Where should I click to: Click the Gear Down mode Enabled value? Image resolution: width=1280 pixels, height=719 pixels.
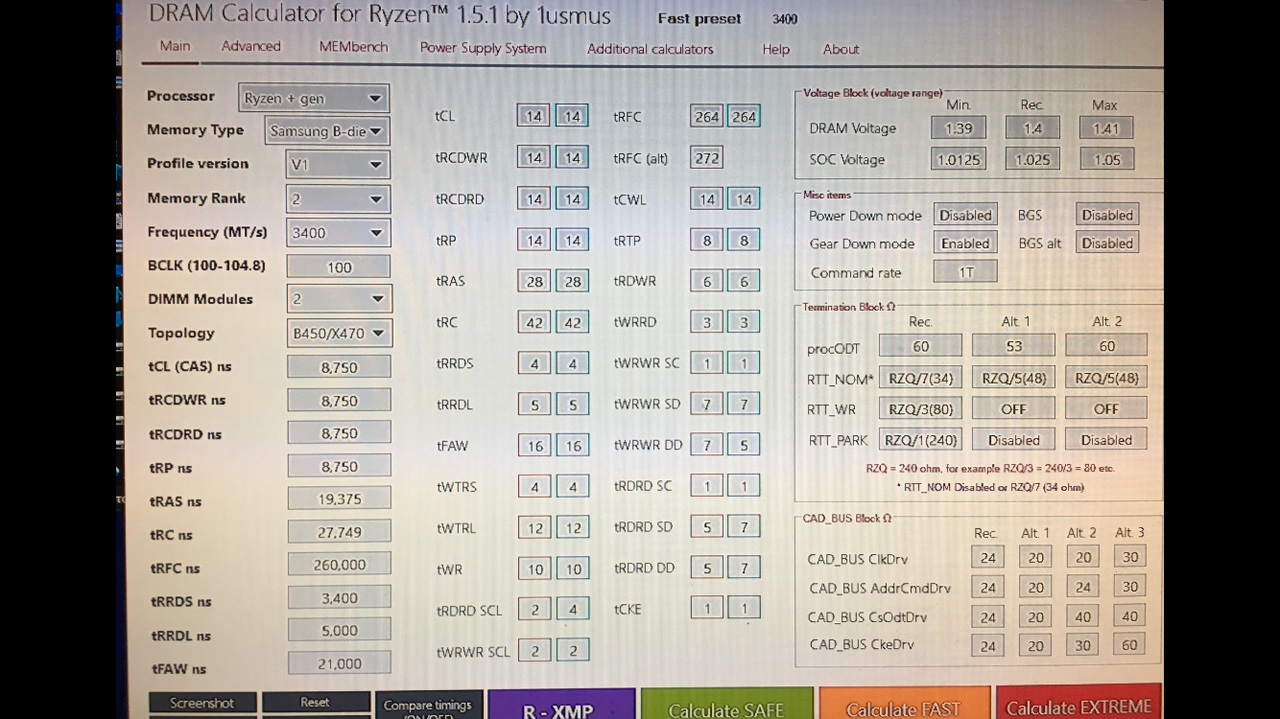pos(965,243)
